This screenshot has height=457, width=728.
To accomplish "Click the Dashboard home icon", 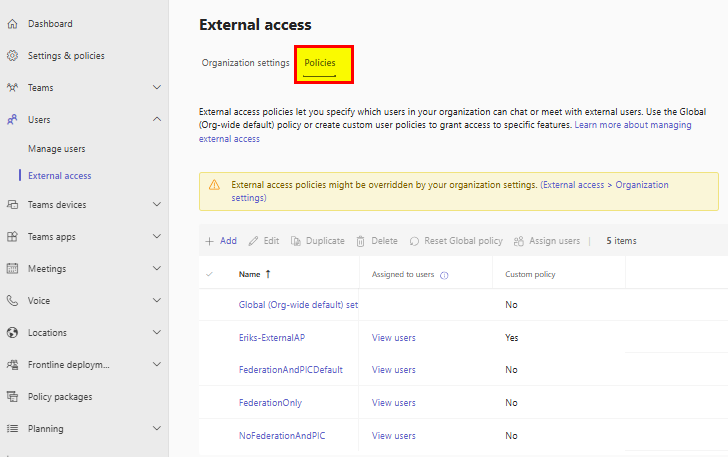I will click(x=12, y=23).
